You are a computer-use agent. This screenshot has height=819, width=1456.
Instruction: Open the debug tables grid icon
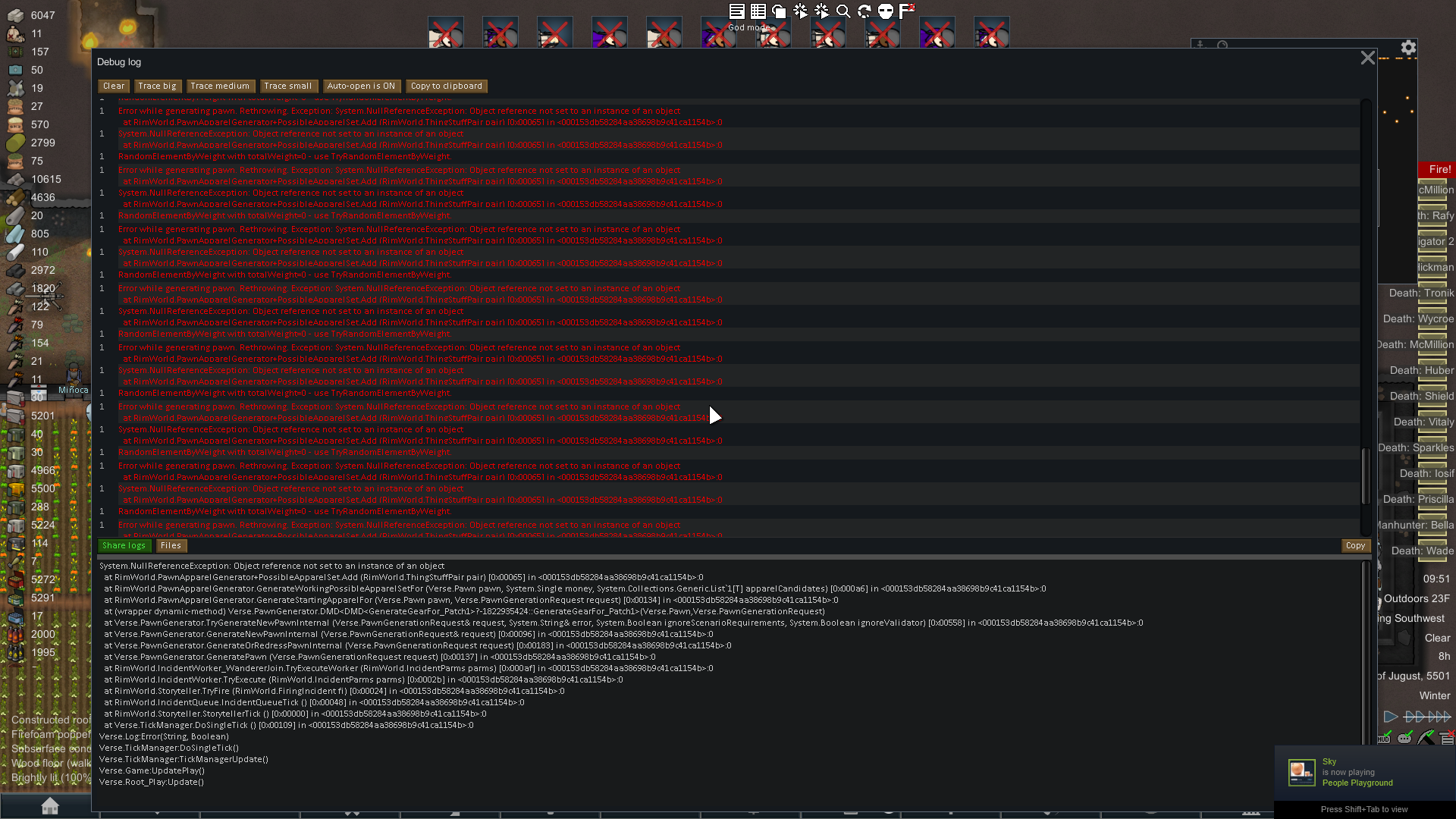click(757, 11)
